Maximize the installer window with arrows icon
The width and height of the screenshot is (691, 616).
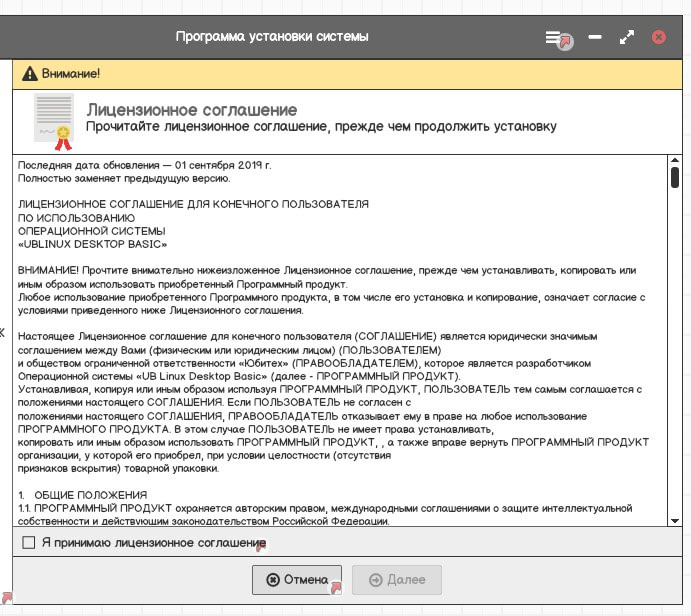(627, 37)
